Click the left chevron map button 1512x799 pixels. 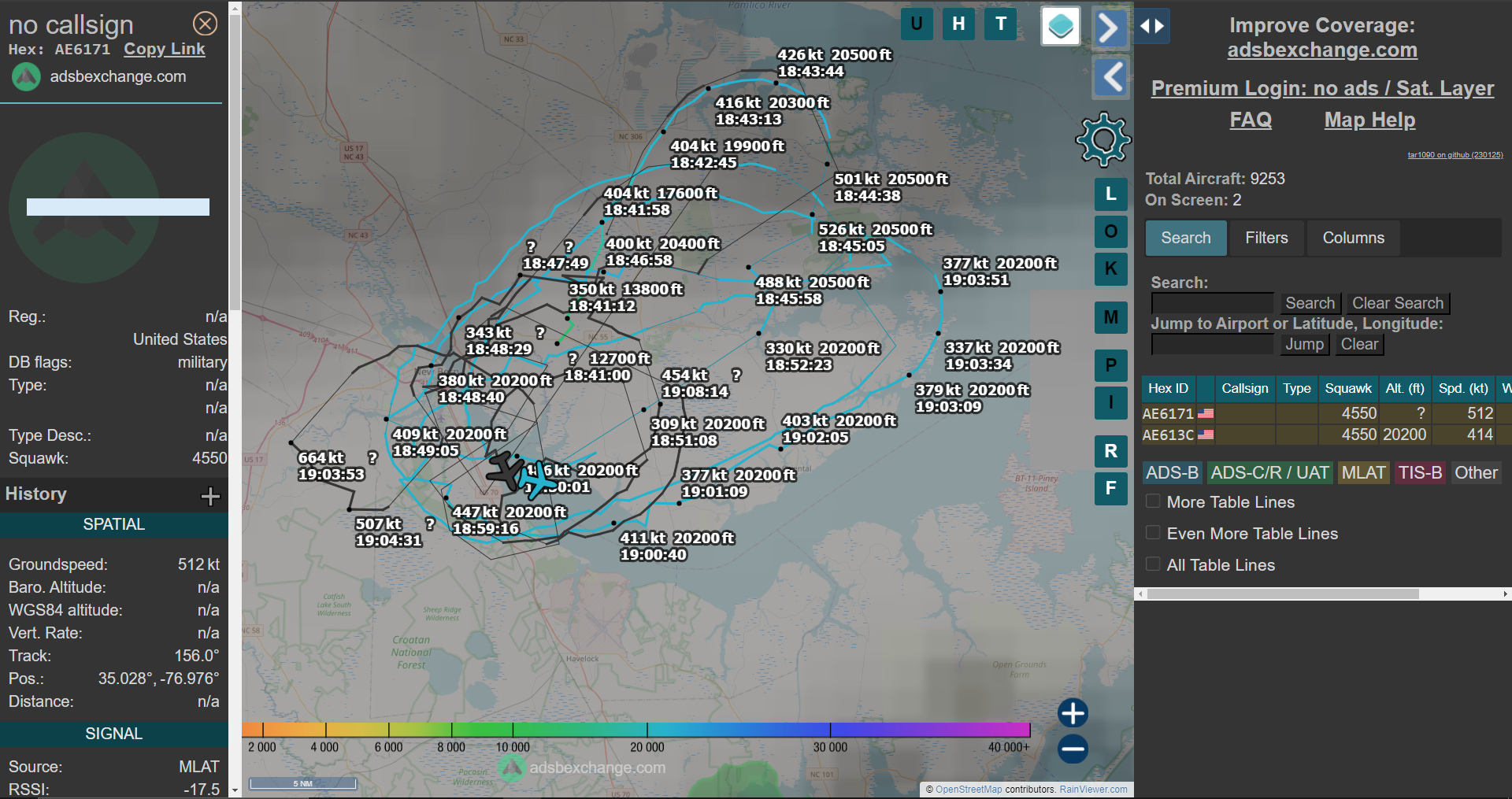(x=1110, y=77)
